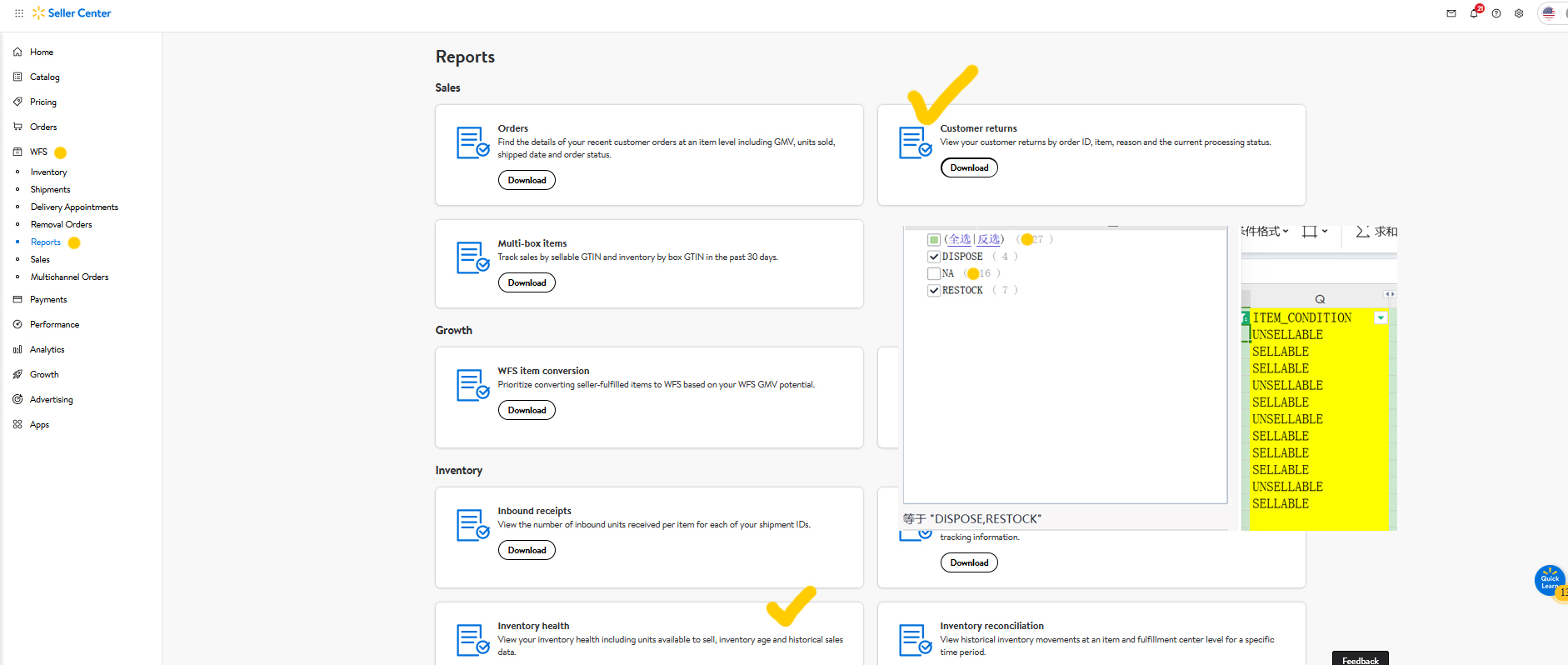The height and width of the screenshot is (665, 1568).
Task: Click the Orders report document icon
Action: [x=472, y=142]
